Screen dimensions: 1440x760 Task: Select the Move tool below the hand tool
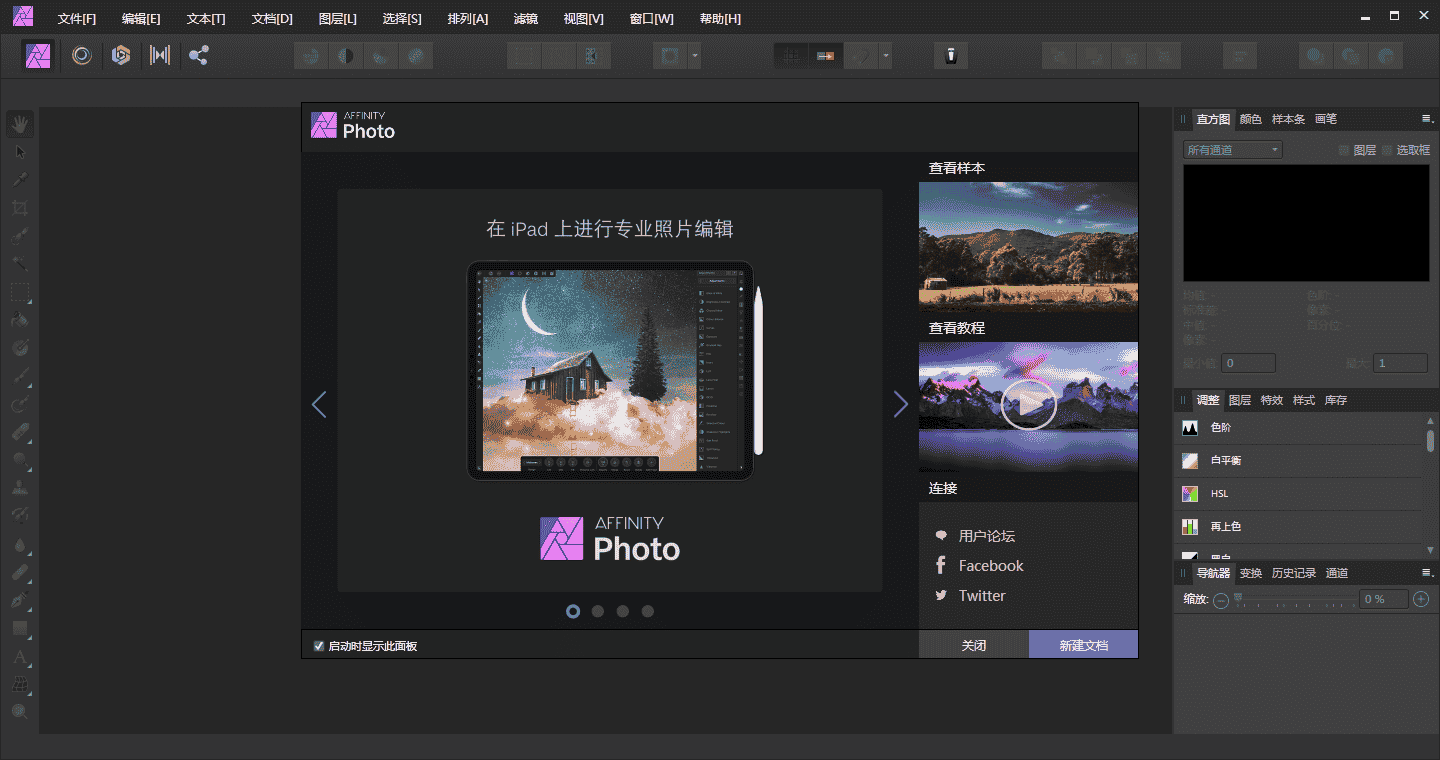point(19,151)
